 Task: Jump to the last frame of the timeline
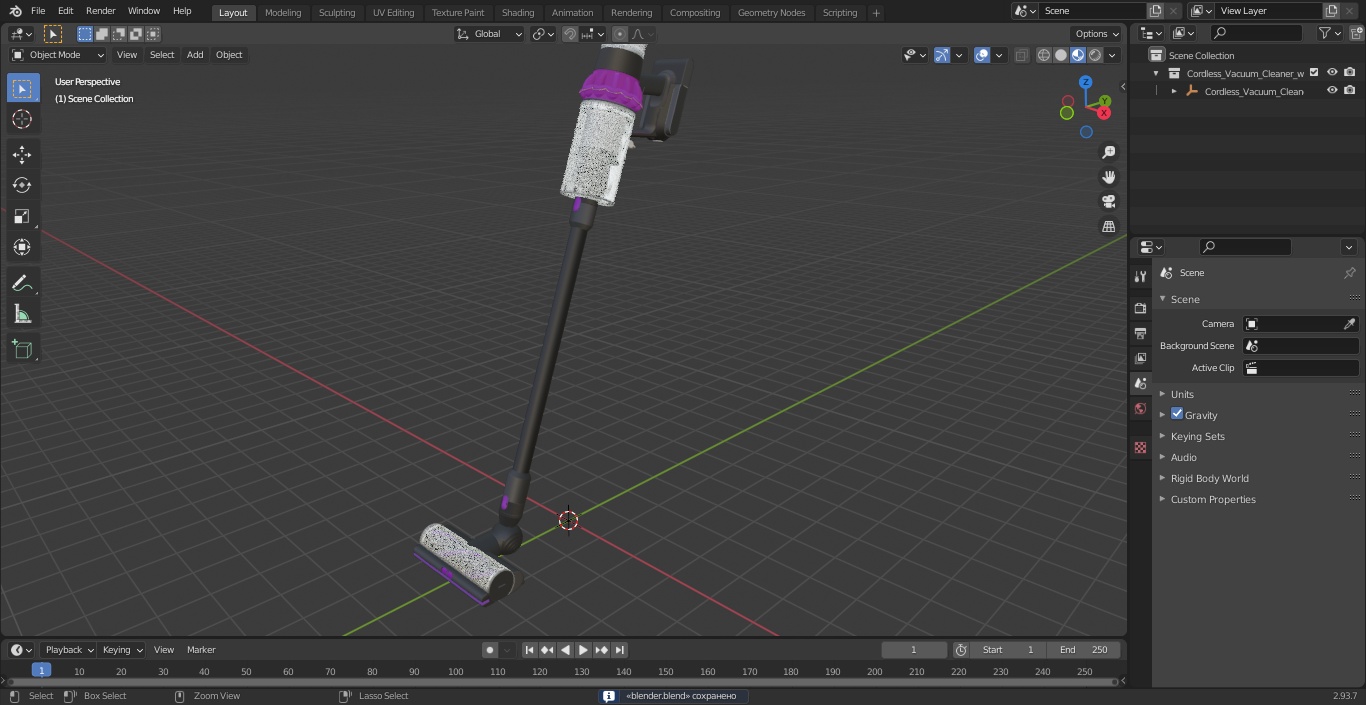(x=619, y=650)
